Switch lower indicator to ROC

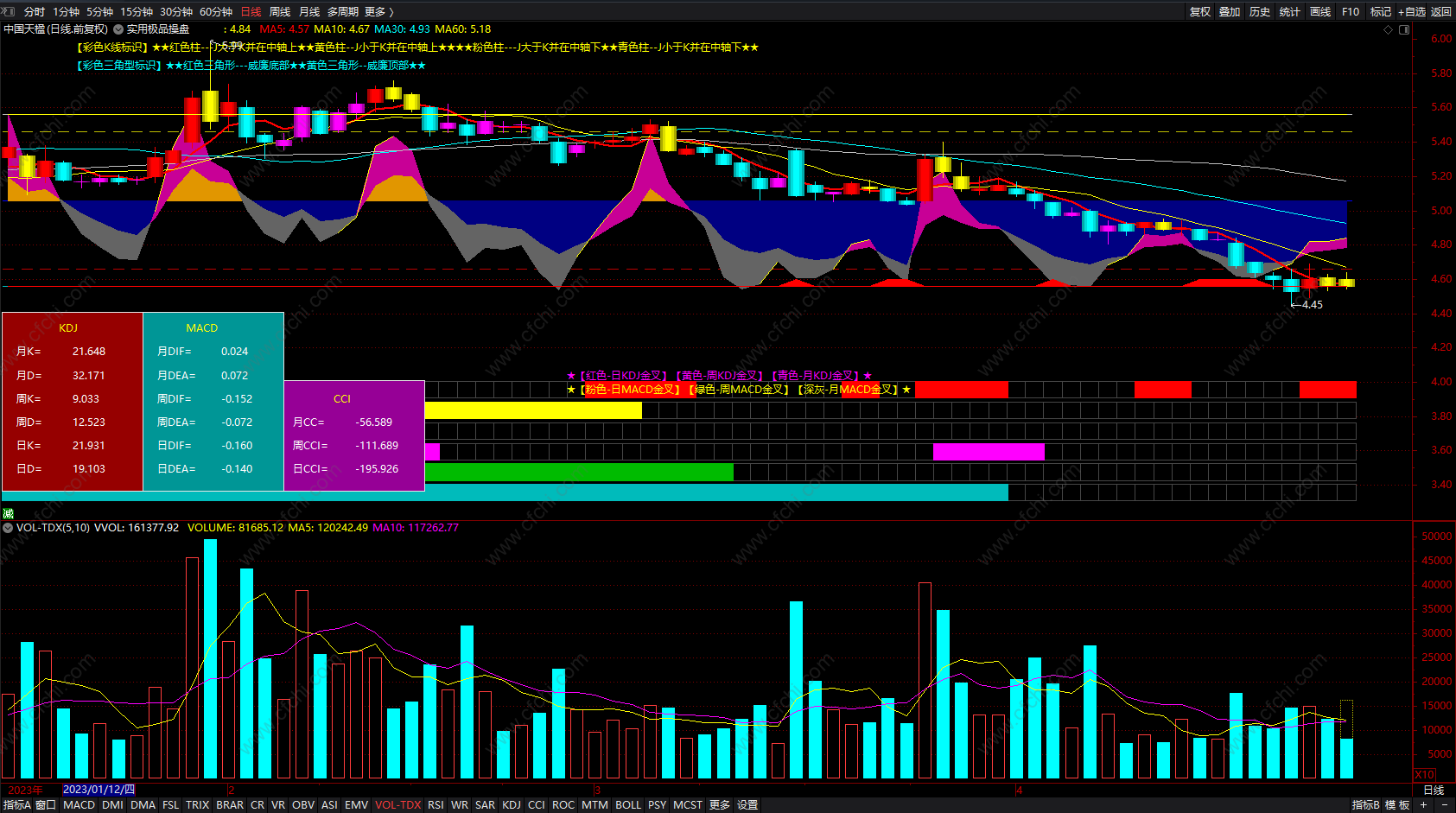click(563, 804)
